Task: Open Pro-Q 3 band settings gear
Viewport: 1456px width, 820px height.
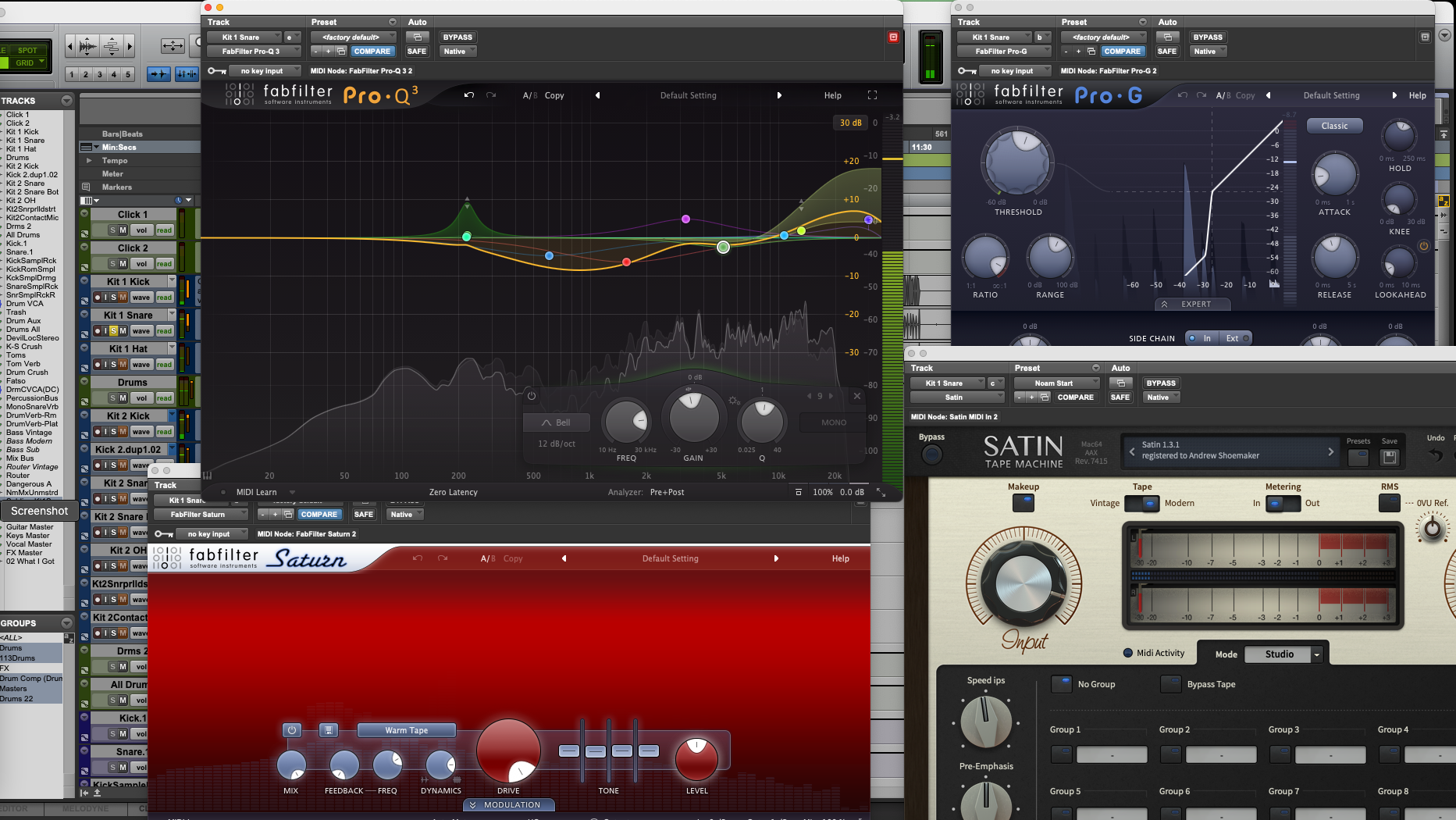Action: pyautogui.click(x=734, y=401)
